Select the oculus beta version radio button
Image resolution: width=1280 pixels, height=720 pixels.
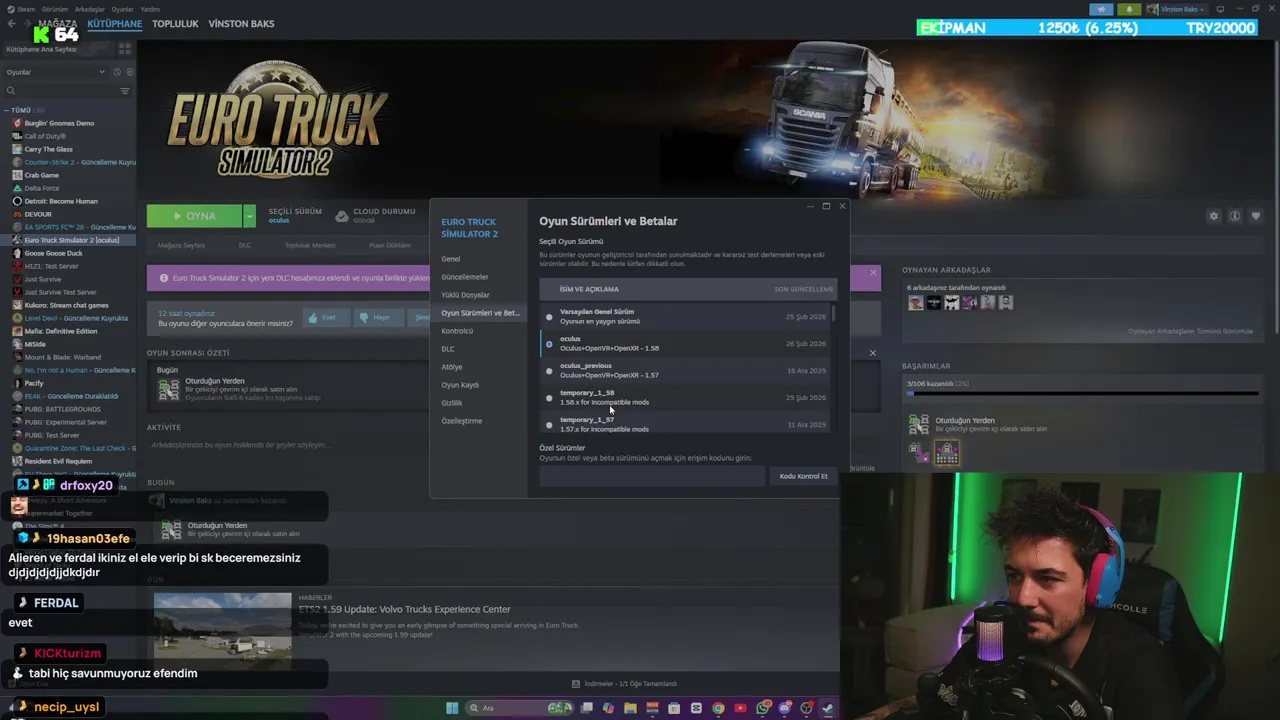pos(549,344)
